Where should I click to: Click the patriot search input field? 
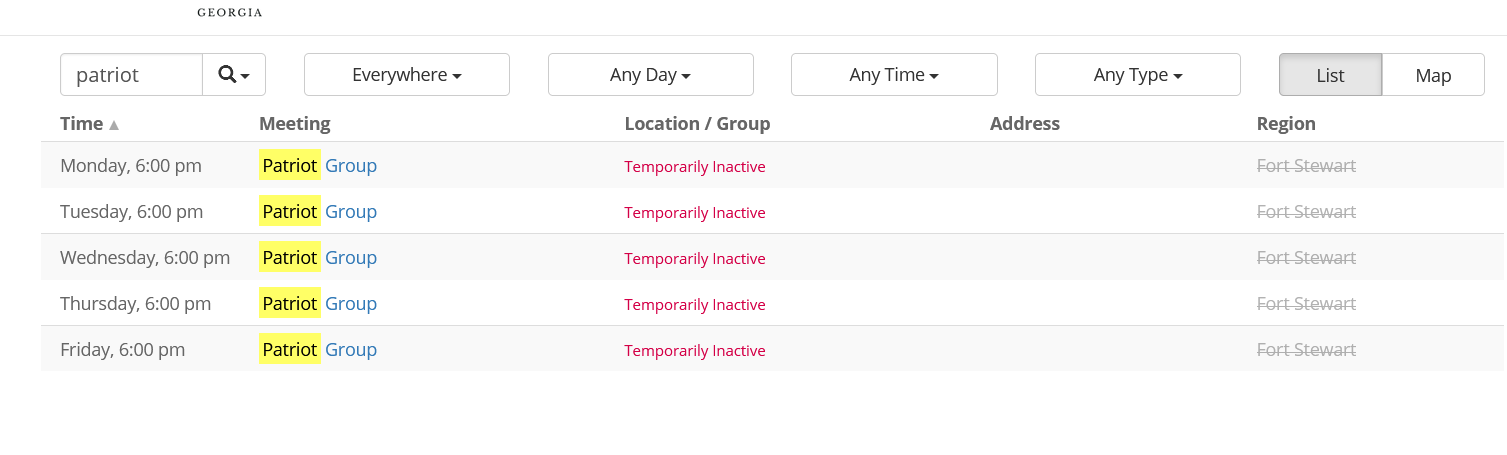point(132,75)
